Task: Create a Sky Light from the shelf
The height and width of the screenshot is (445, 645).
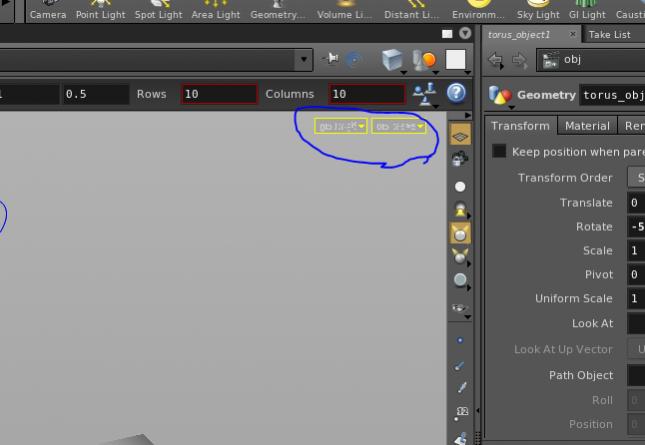Action: click(538, 10)
